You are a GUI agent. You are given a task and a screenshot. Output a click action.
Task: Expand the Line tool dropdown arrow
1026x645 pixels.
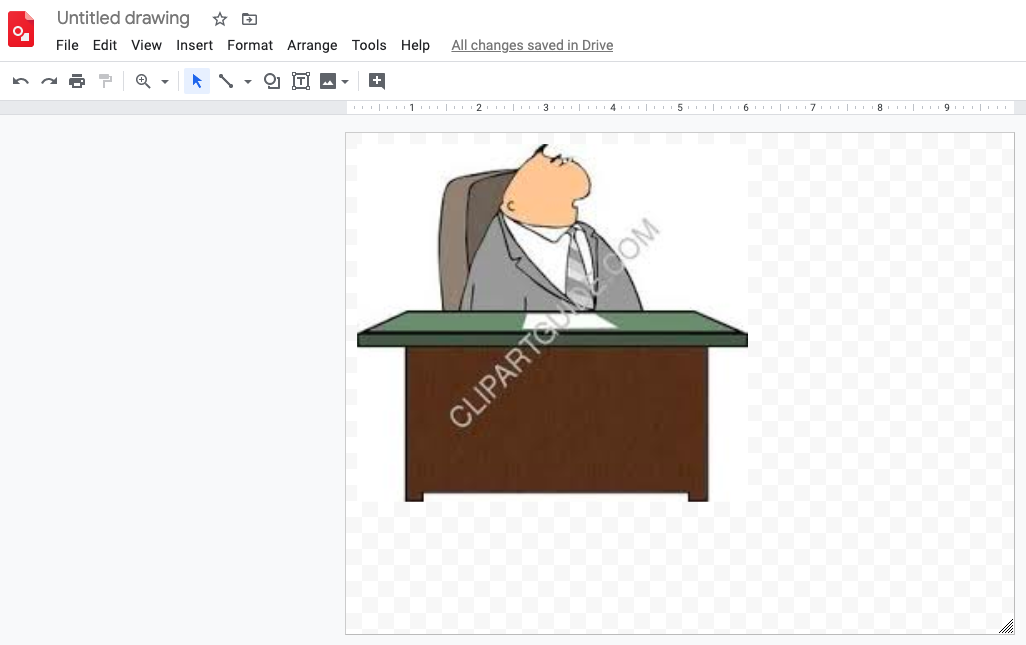click(x=248, y=82)
